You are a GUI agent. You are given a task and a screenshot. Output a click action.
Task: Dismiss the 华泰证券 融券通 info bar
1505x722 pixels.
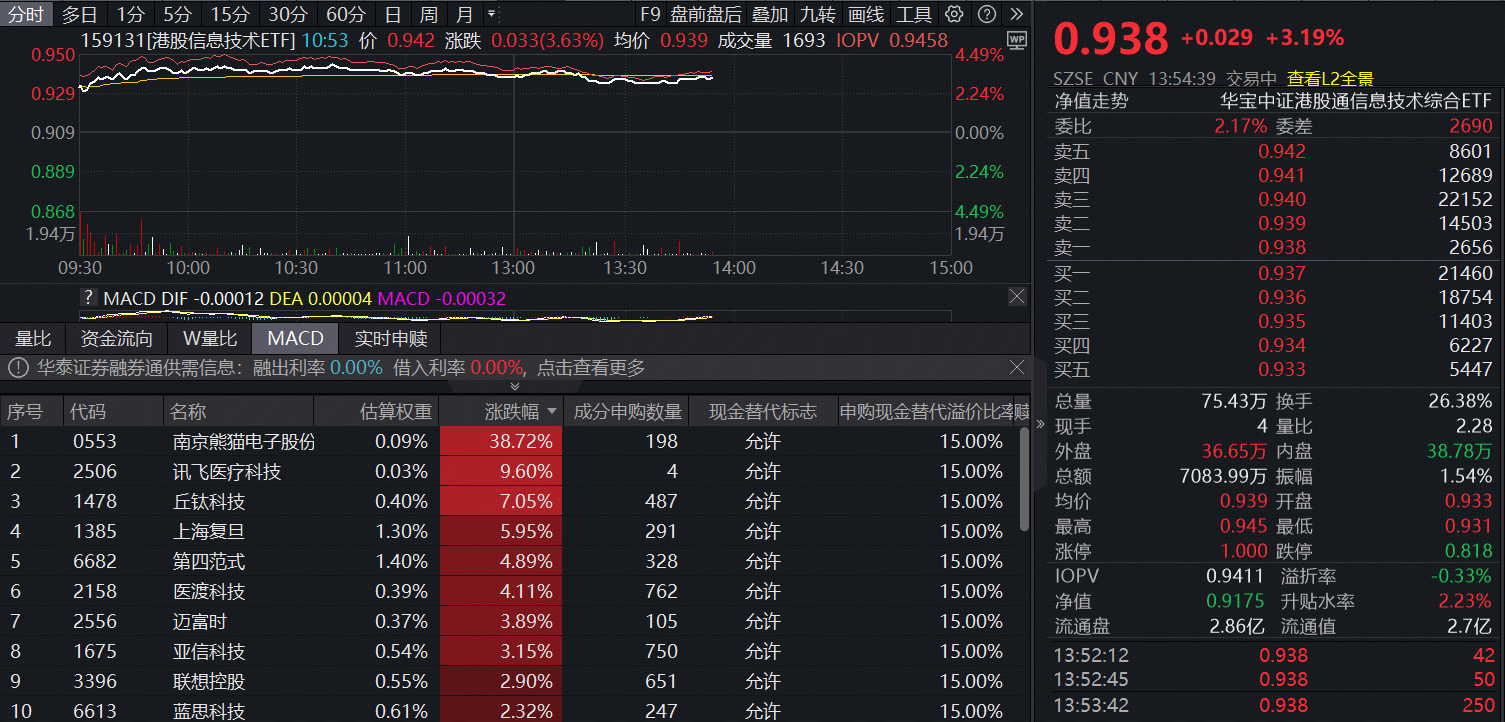[x=1016, y=367]
